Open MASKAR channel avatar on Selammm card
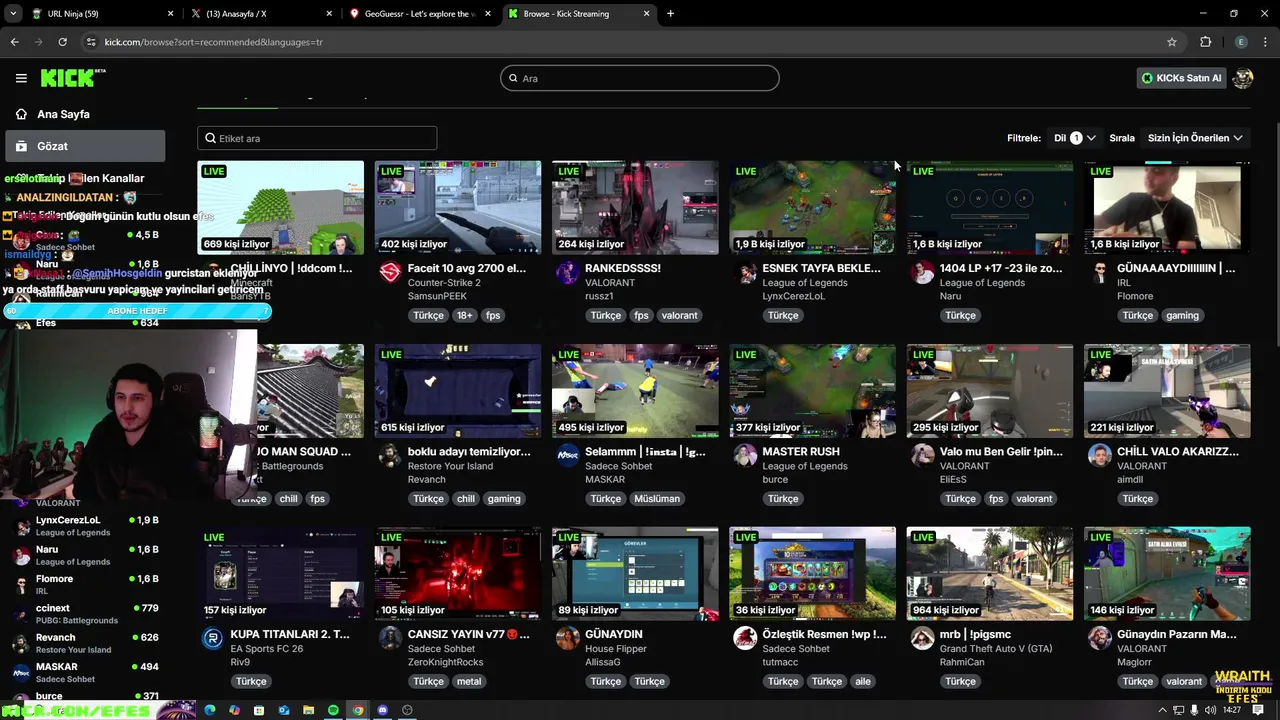1280x720 pixels. tap(567, 455)
